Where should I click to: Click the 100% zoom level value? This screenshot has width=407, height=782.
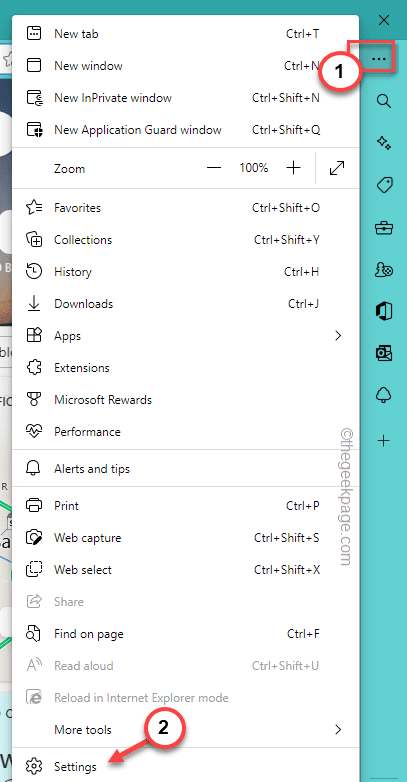point(253,168)
